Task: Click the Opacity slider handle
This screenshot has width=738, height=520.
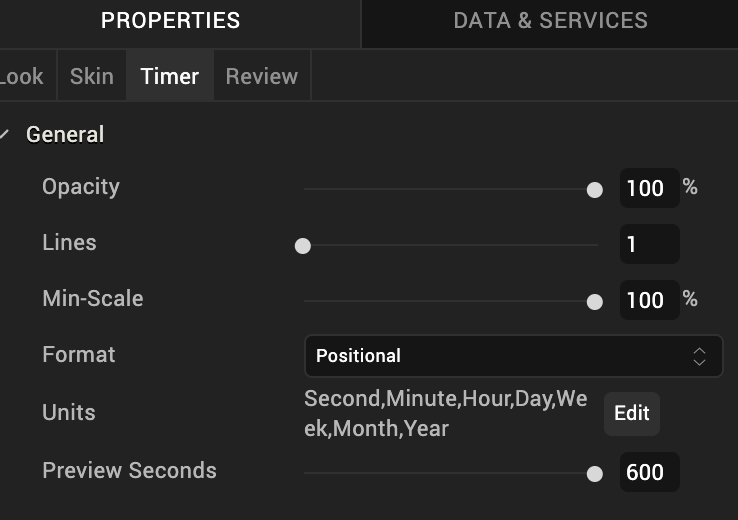Action: pos(595,190)
